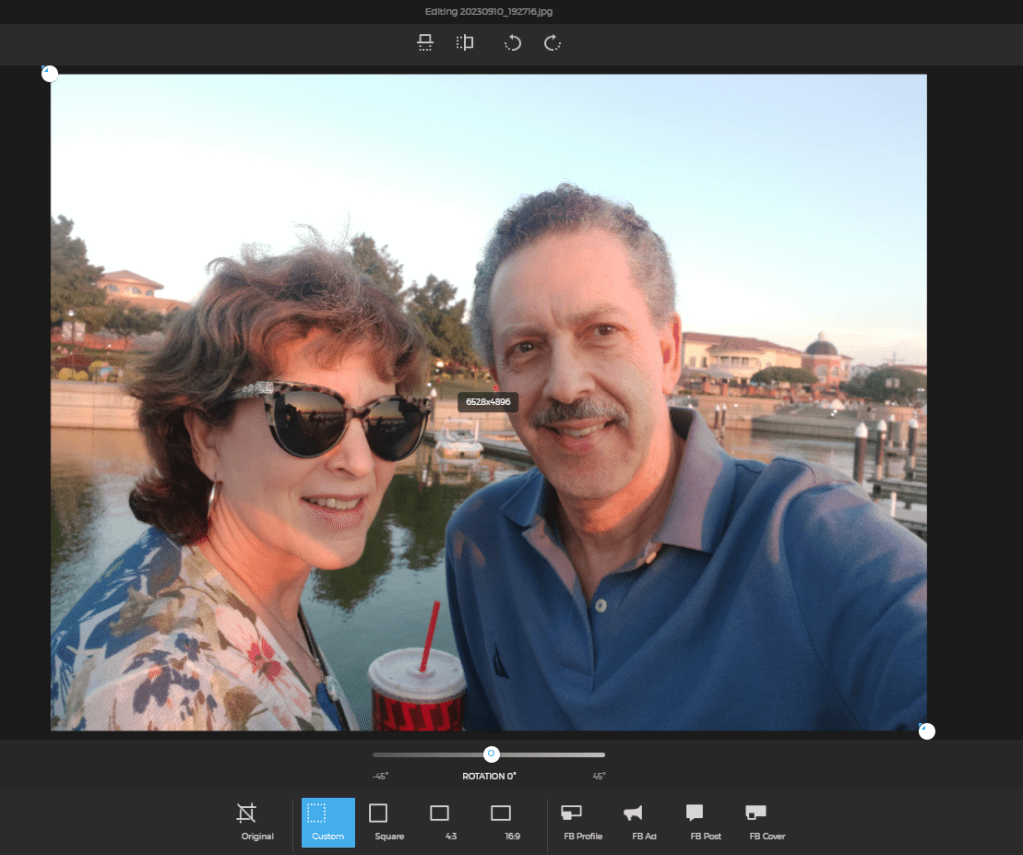Select the FB Profile crop preset
The image size is (1023, 855).
pyautogui.click(x=582, y=821)
